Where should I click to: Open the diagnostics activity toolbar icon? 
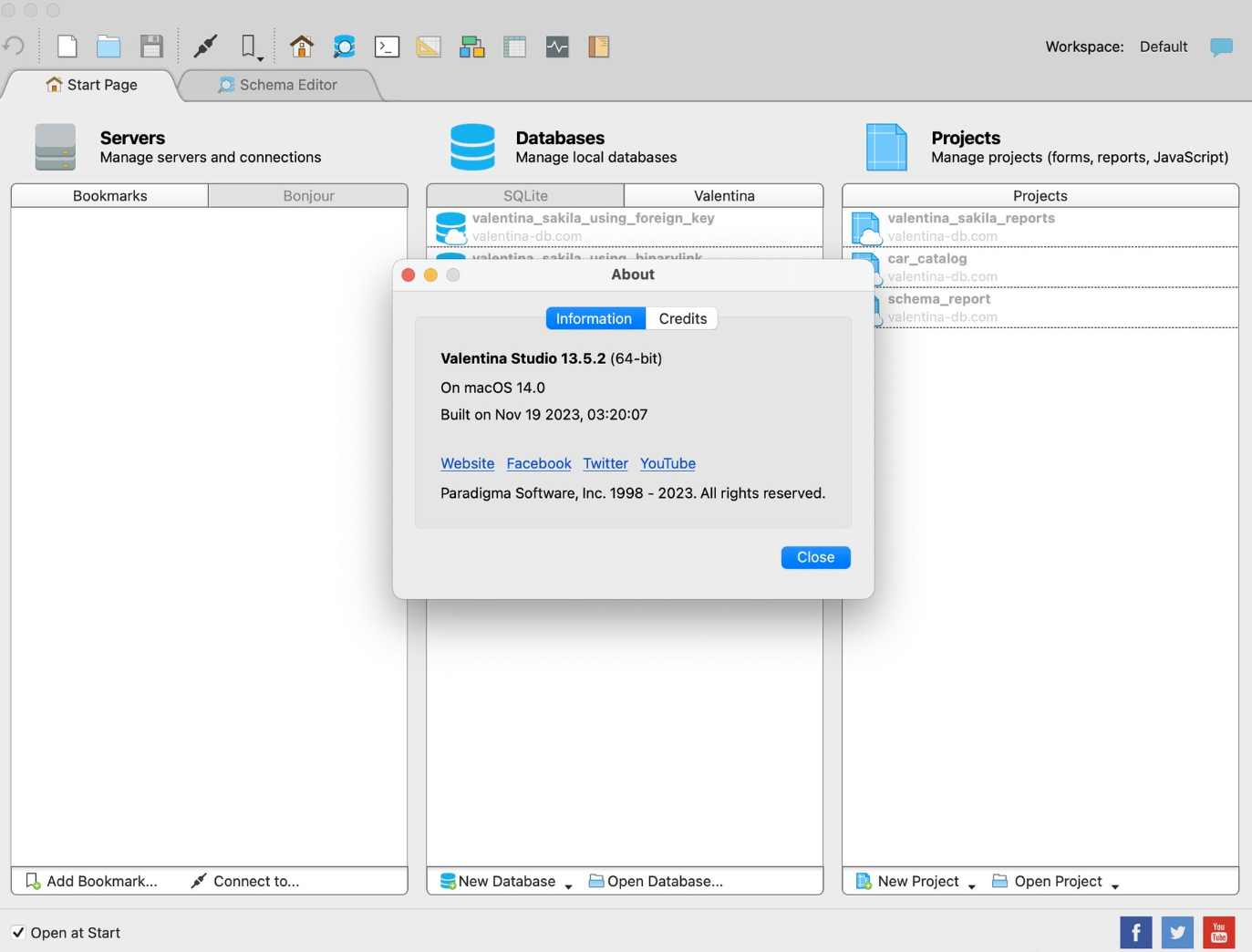tap(557, 46)
